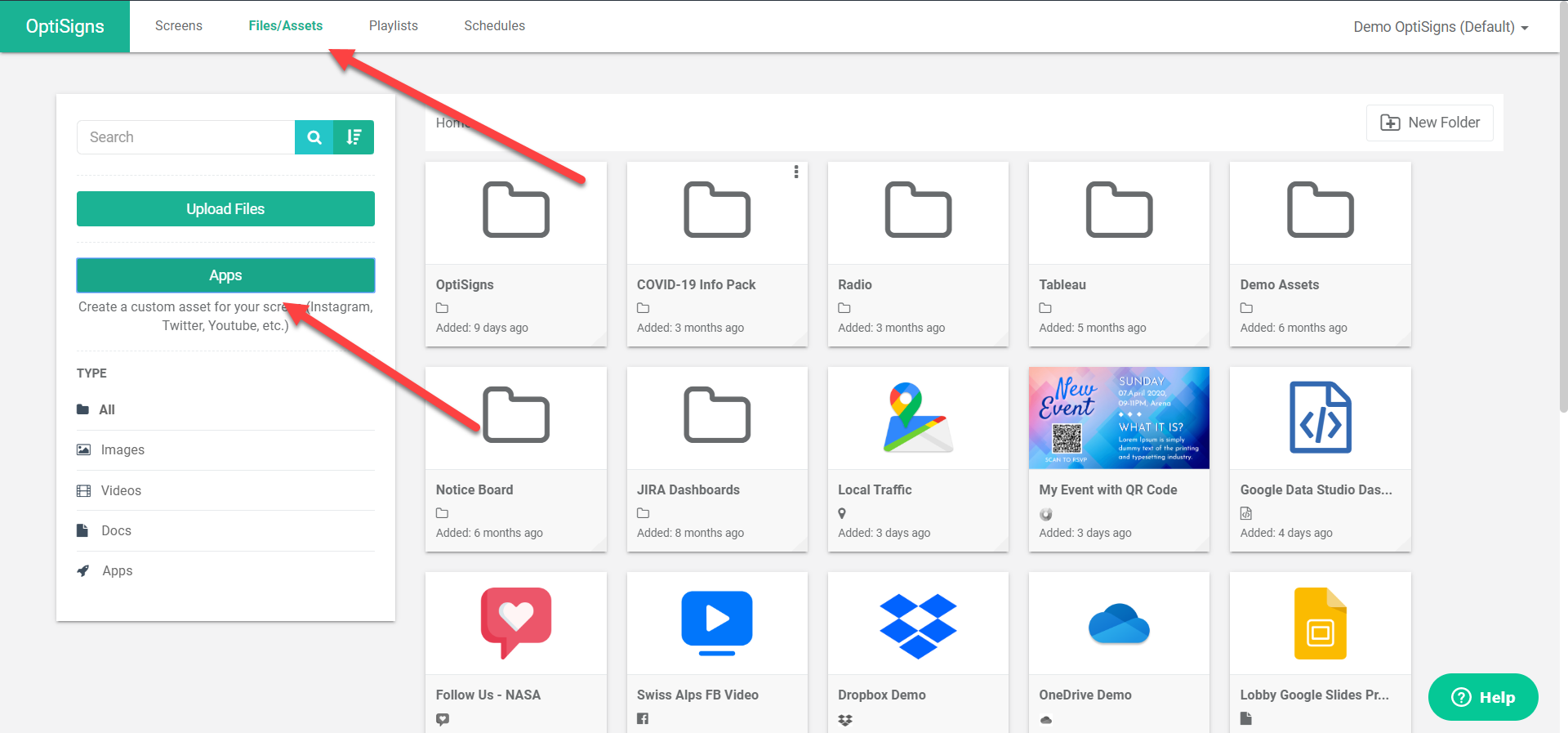
Task: Open the Notice Board folder icon
Action: click(x=516, y=415)
